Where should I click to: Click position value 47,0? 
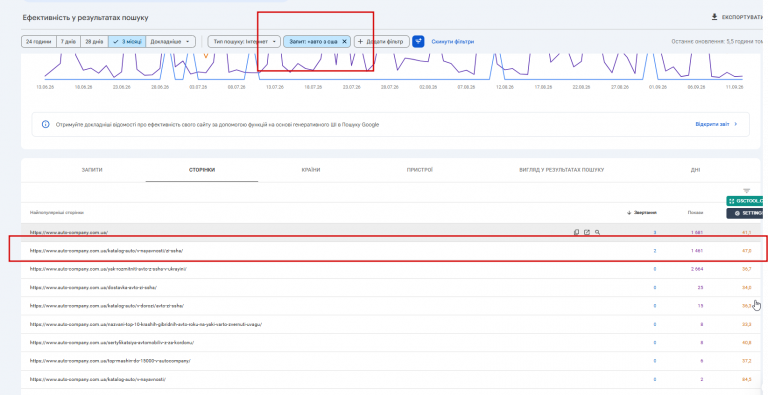coord(746,250)
